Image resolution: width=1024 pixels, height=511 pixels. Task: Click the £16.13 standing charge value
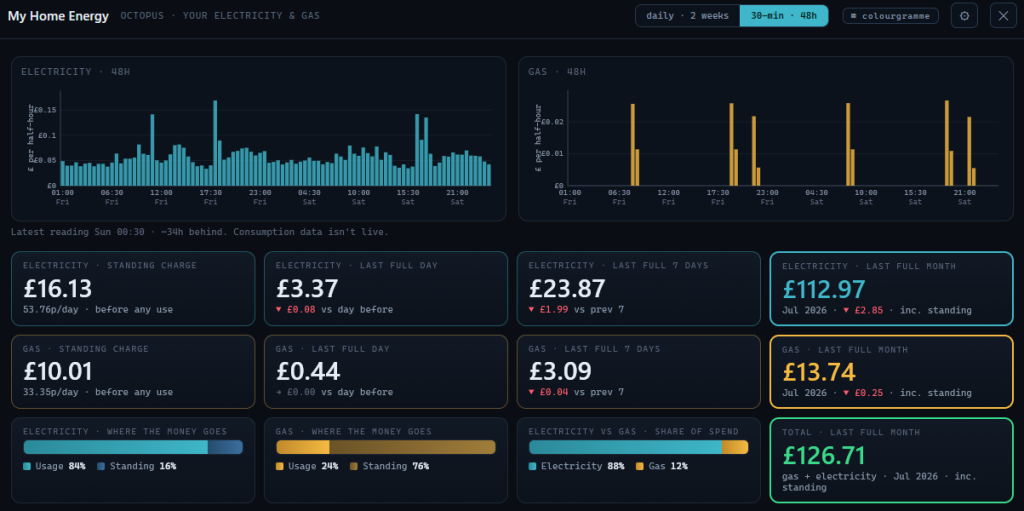click(x=57, y=288)
